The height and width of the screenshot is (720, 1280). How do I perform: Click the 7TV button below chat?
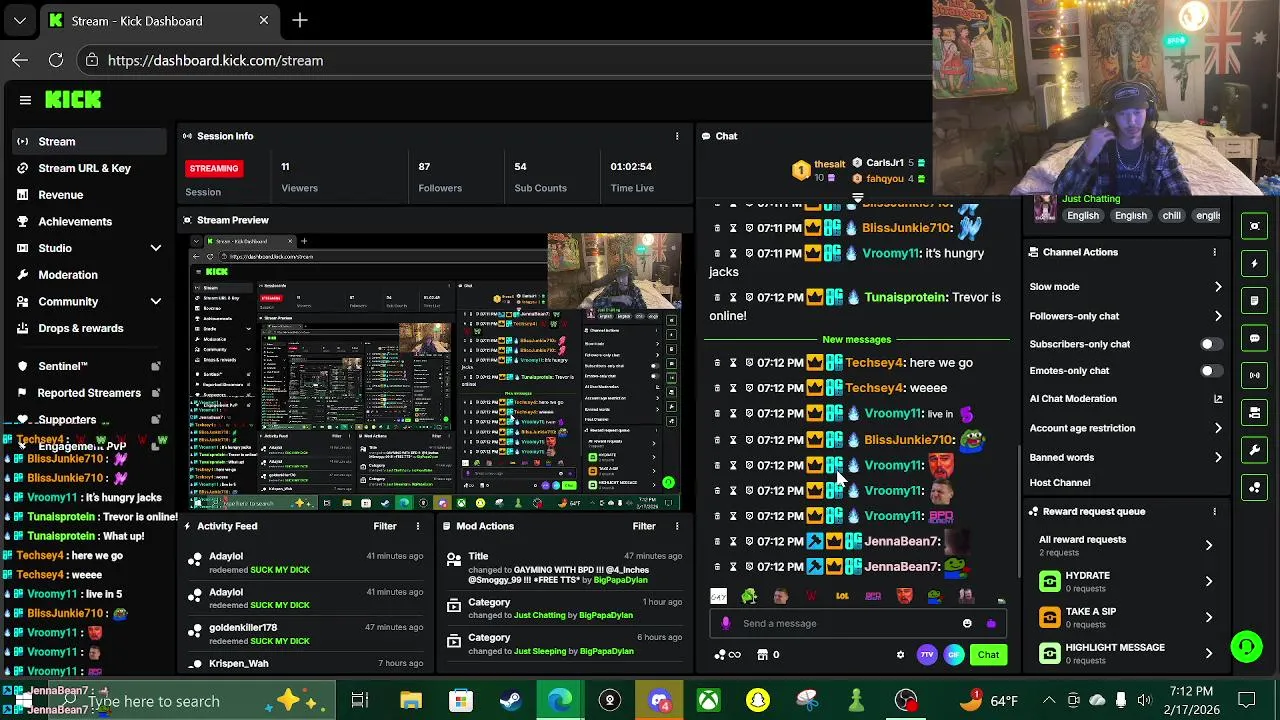[927, 655]
